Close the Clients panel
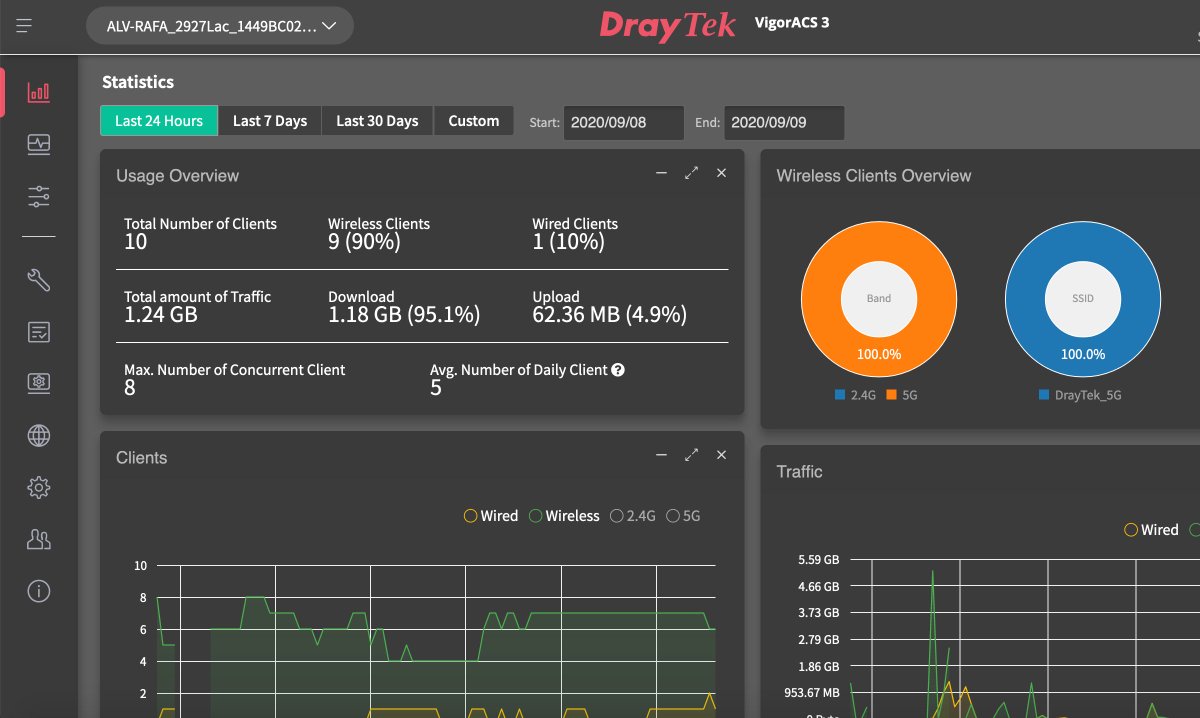The width and height of the screenshot is (1200, 718). pos(722,455)
